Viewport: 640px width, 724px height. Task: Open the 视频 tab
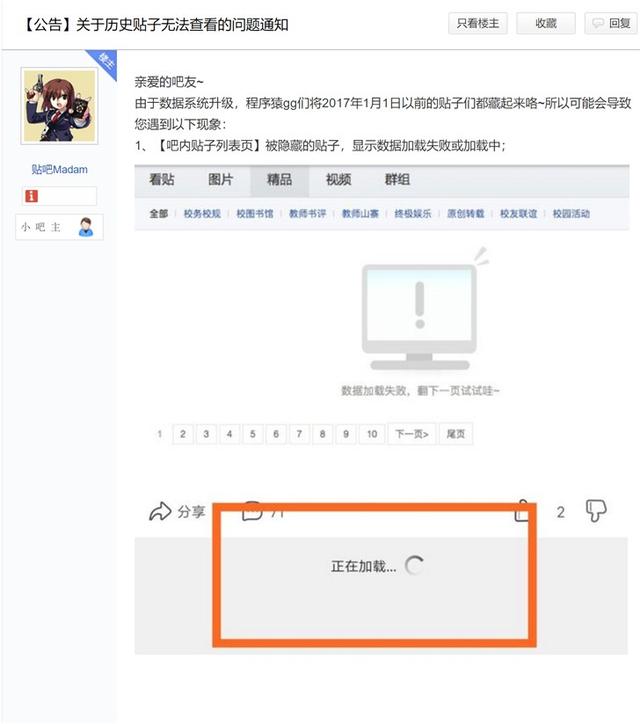[338, 180]
